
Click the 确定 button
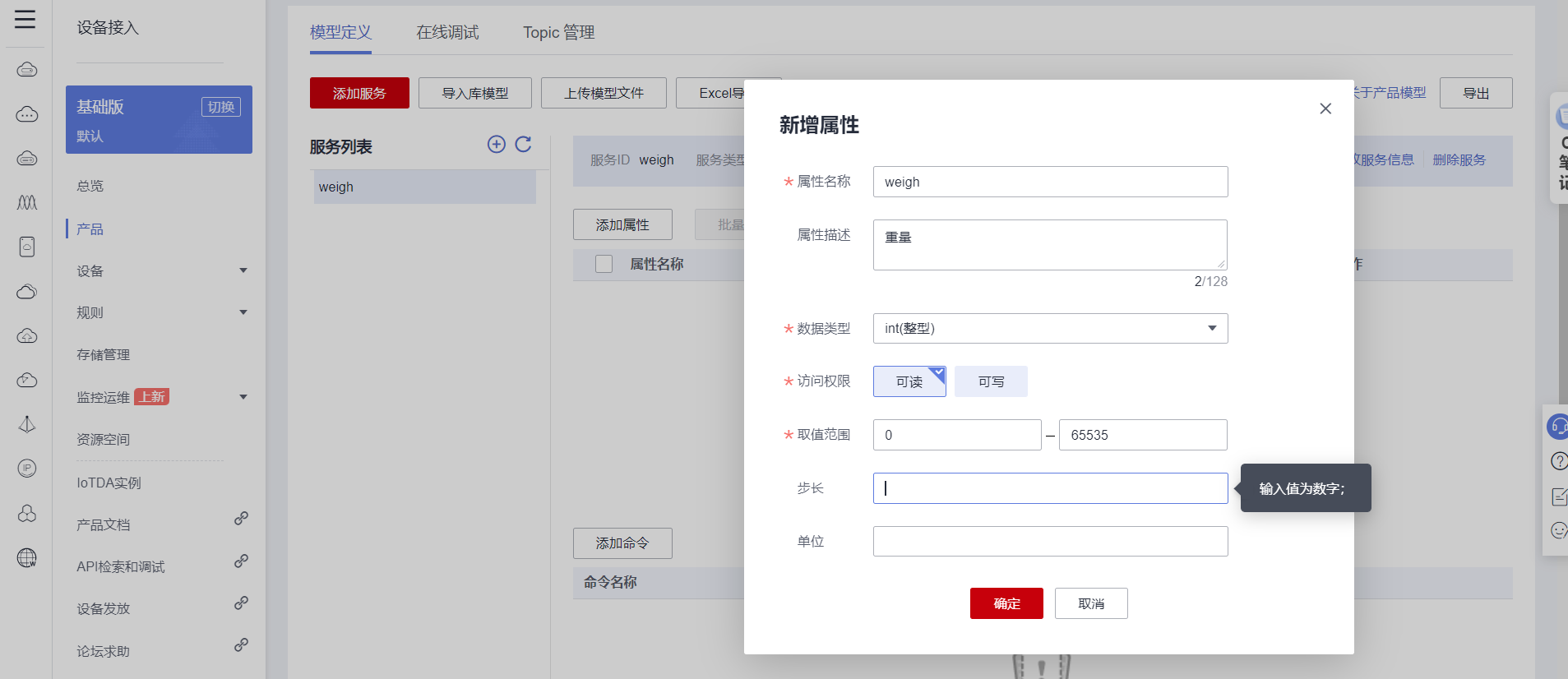point(1006,603)
